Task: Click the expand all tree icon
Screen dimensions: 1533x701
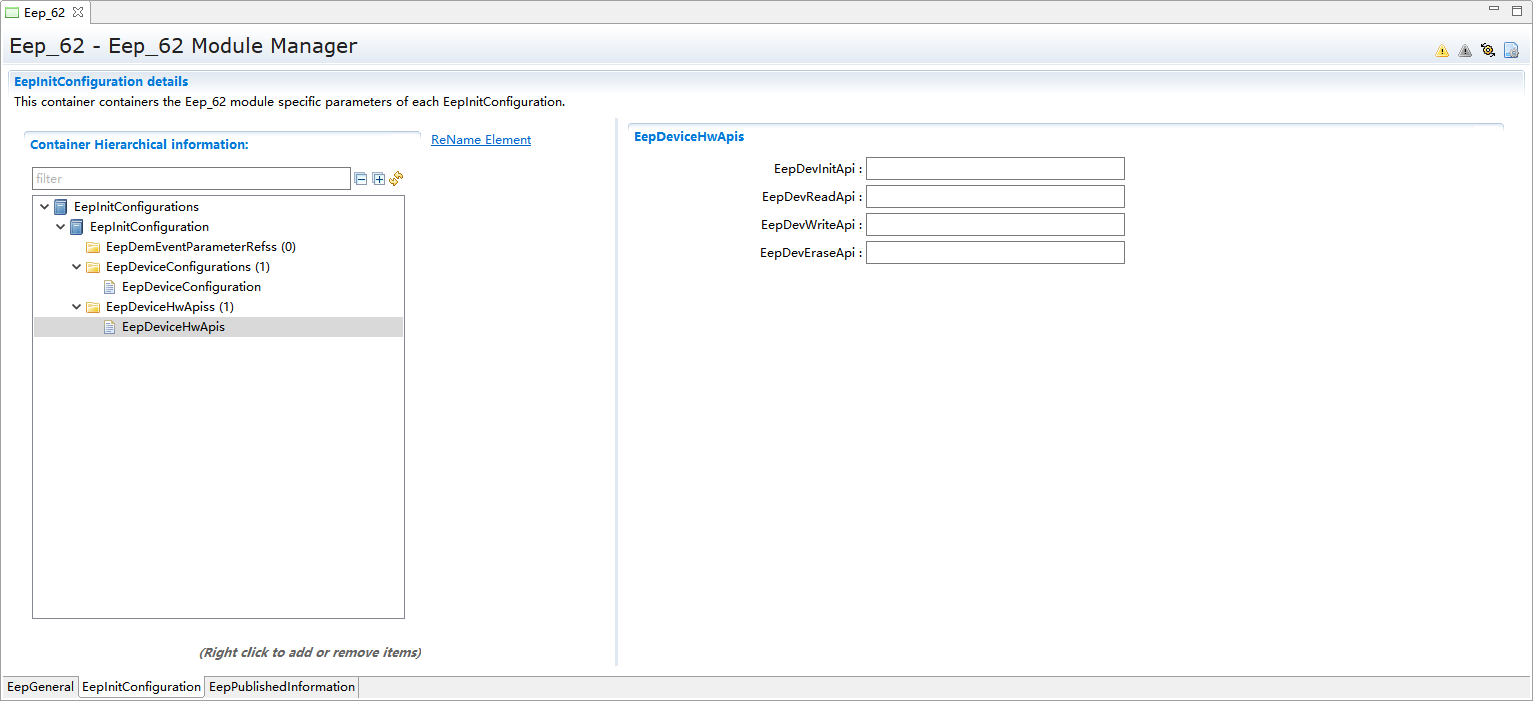Action: coord(379,179)
